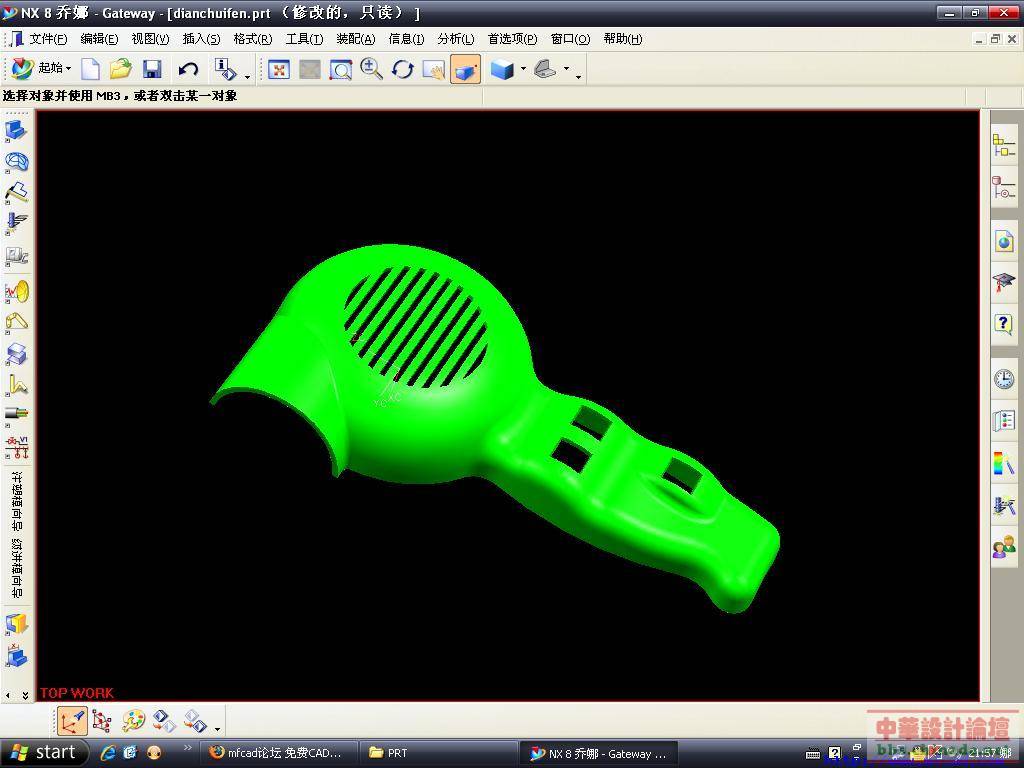
Task: Click the Windows start button
Action: click(x=44, y=753)
